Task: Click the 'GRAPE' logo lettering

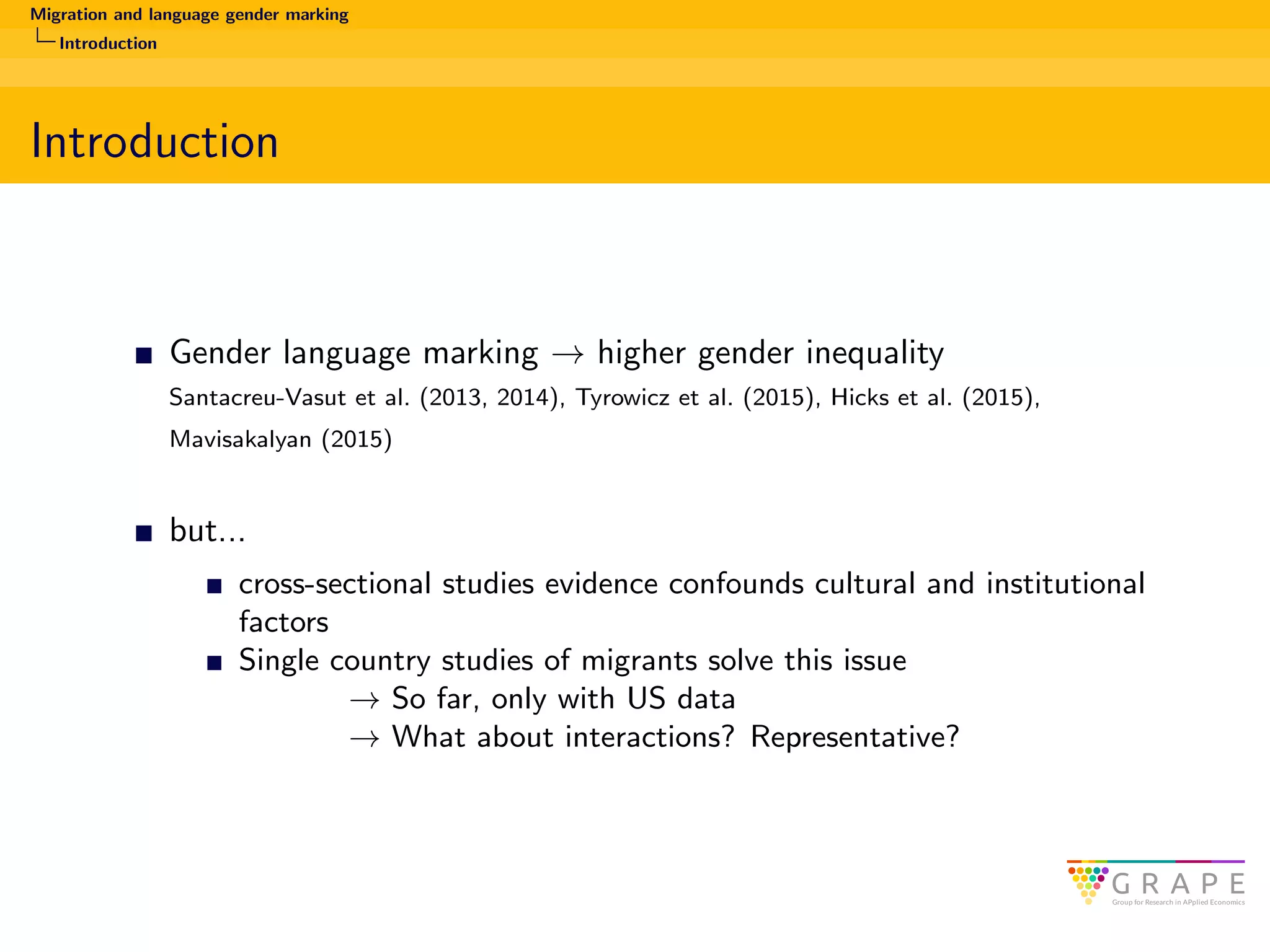Action: [1178, 884]
